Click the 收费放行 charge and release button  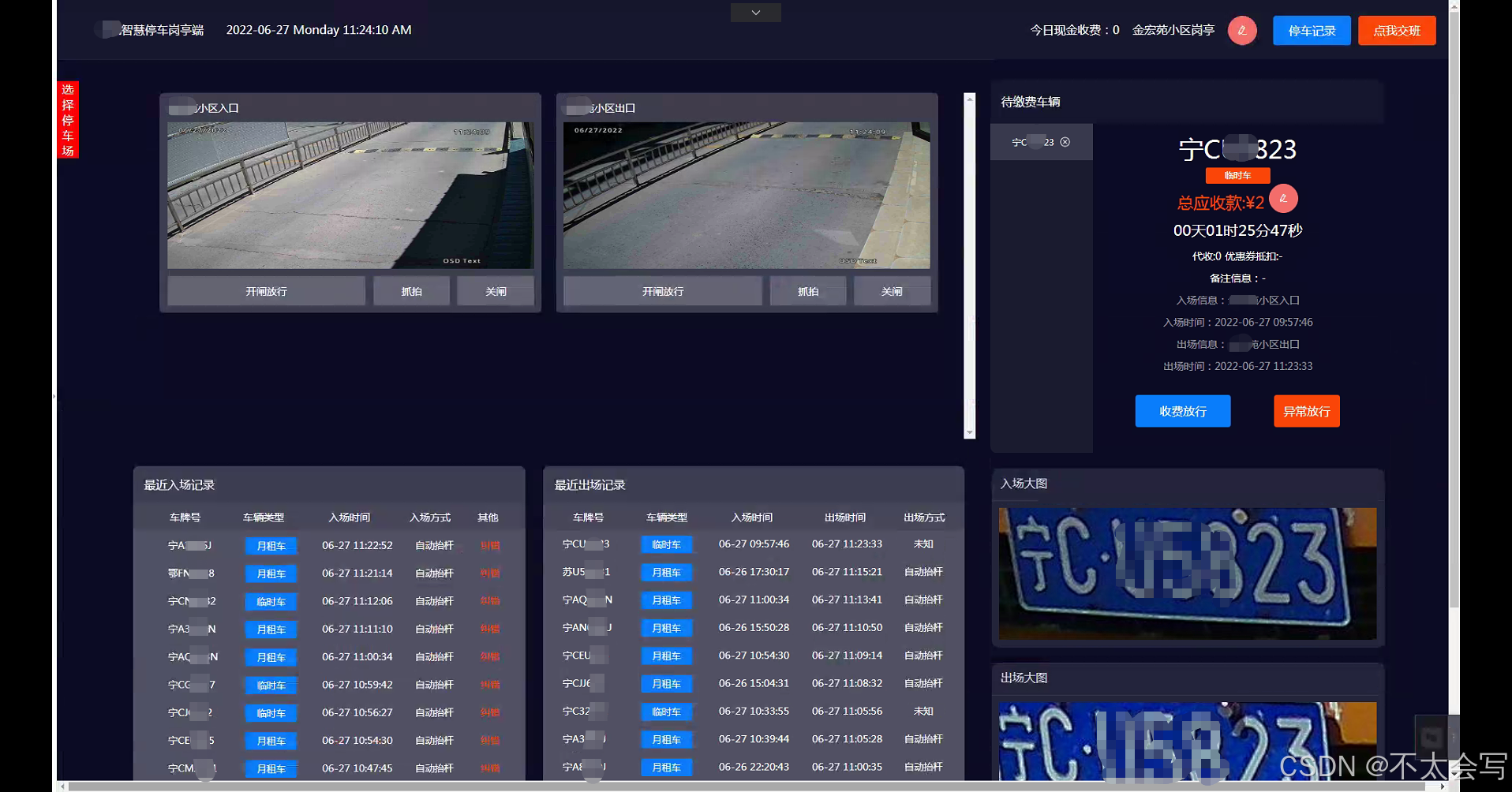point(1183,411)
